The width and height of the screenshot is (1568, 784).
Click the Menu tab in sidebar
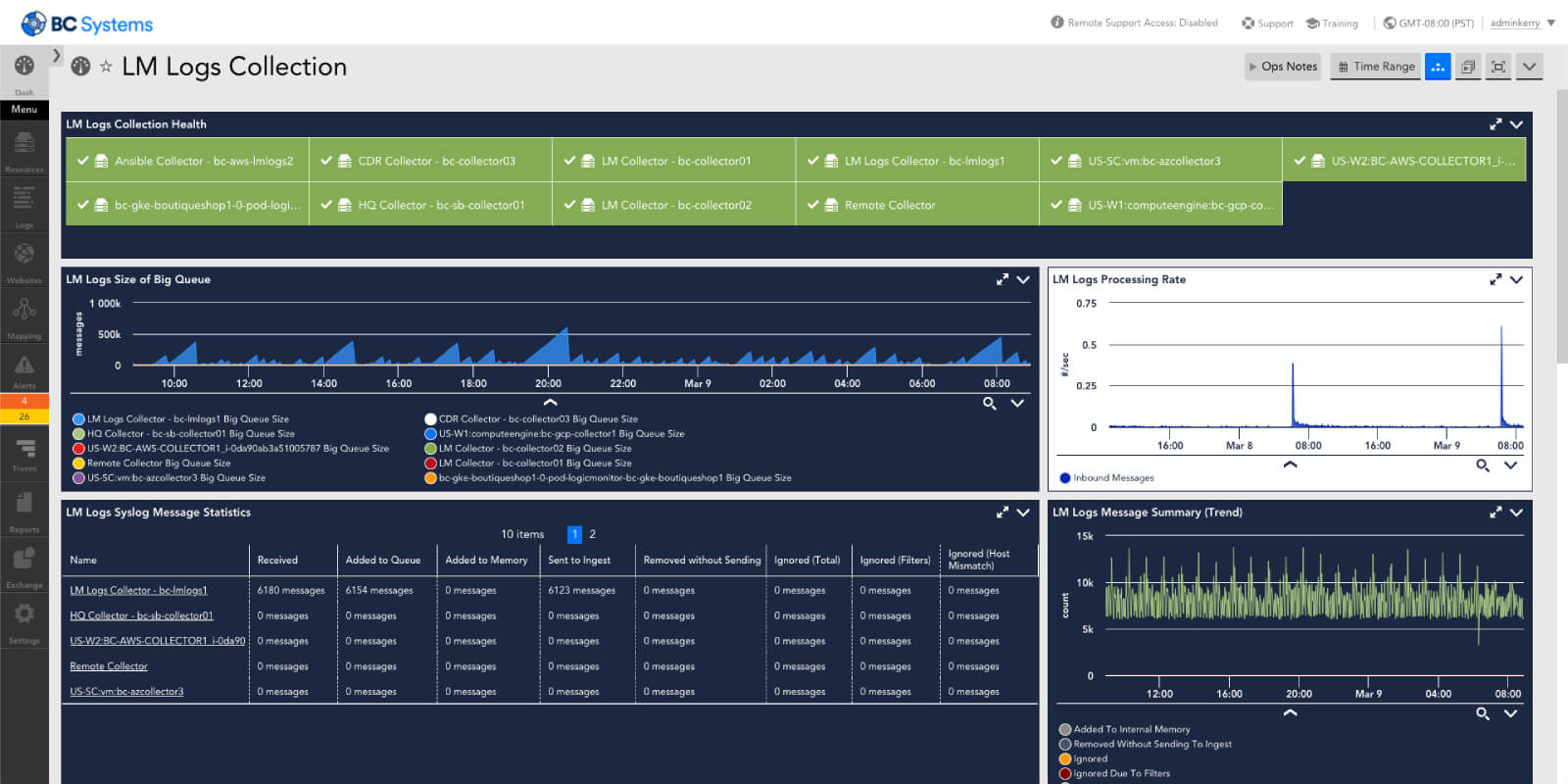(x=24, y=110)
